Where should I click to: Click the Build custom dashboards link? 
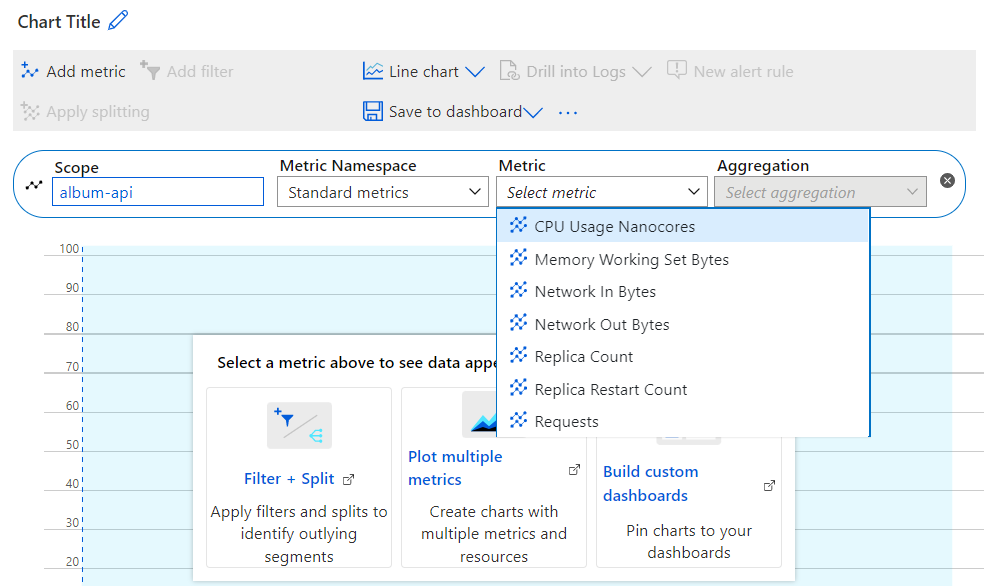651,483
